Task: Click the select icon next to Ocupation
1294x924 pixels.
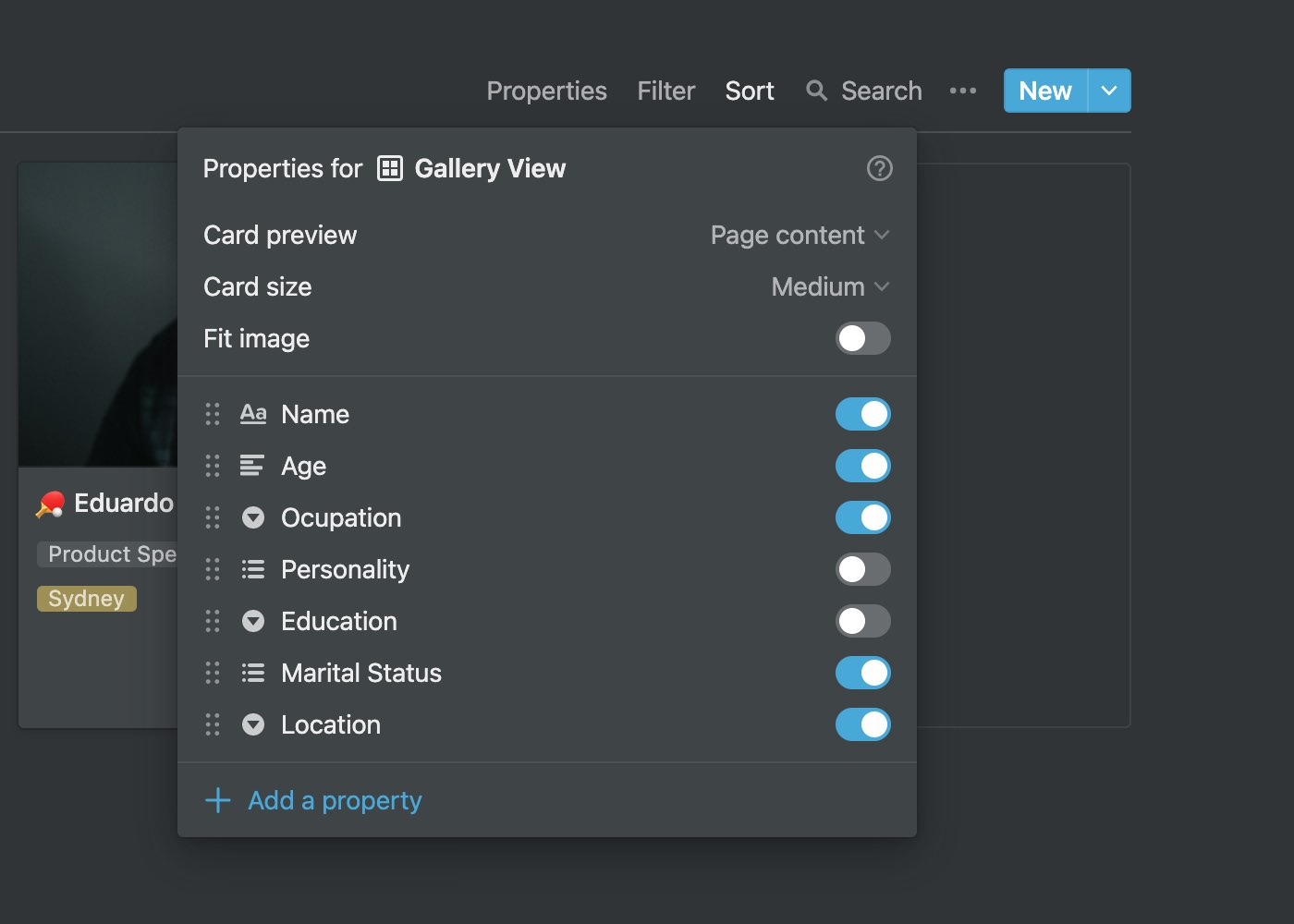Action: [253, 517]
